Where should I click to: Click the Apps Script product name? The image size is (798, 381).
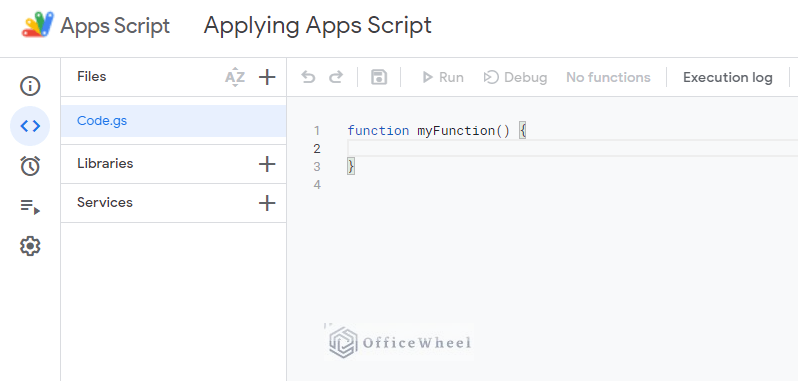[115, 25]
